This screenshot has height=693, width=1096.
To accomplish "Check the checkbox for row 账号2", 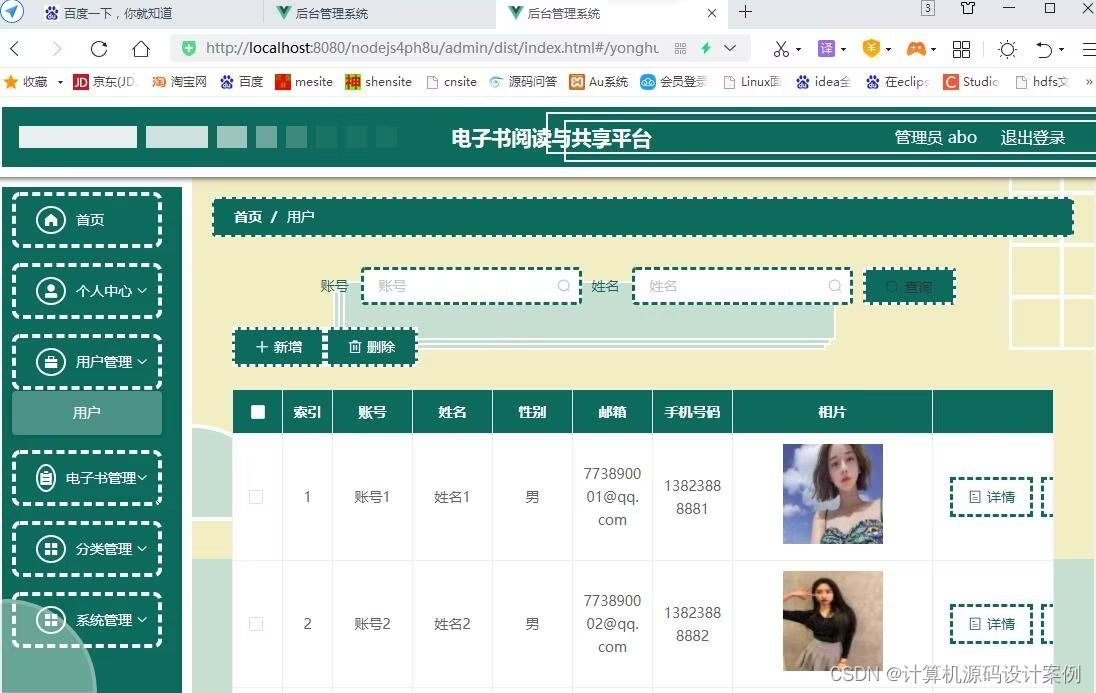I will click(x=256, y=624).
